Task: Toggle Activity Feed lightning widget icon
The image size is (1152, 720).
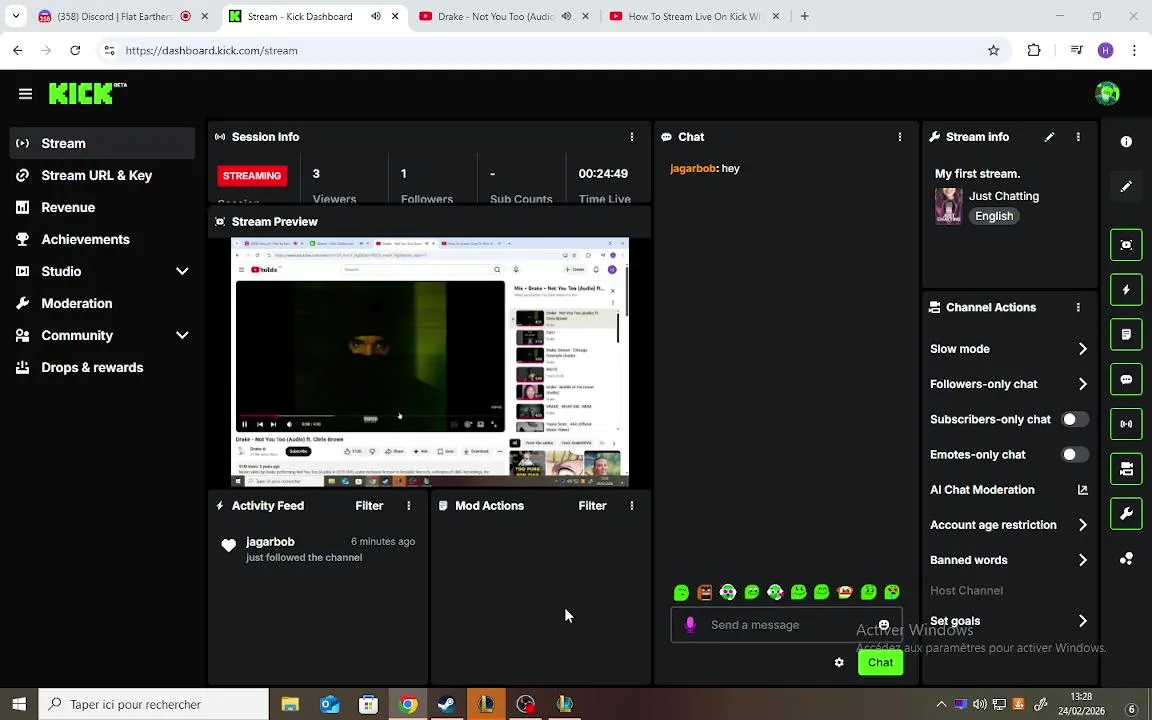Action: (x=1126, y=289)
